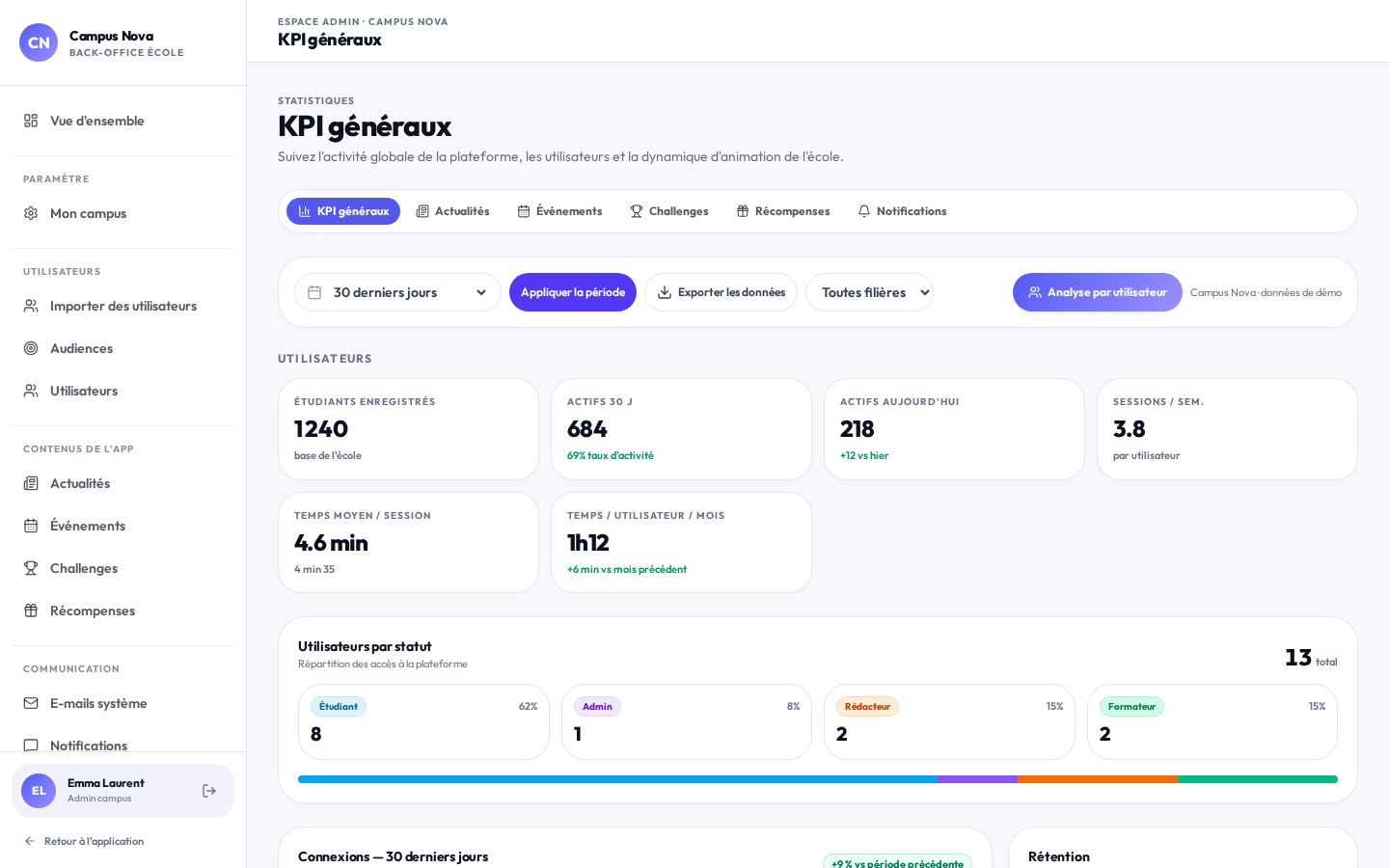Go to Vue d'ensemble in sidebar
The width and height of the screenshot is (1389, 868).
123,121
